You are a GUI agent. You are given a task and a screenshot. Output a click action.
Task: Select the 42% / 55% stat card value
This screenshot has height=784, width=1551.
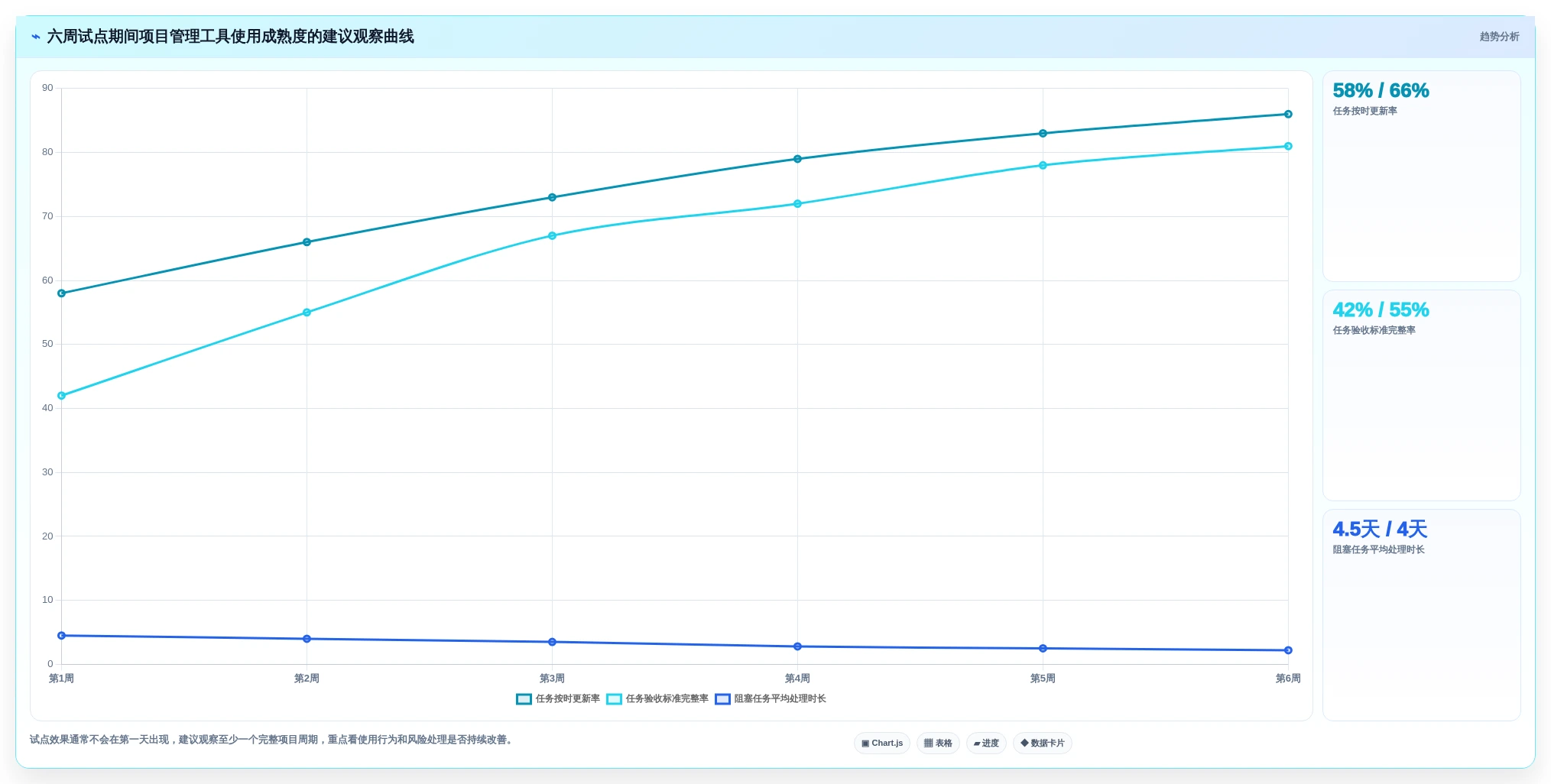[x=1381, y=310]
